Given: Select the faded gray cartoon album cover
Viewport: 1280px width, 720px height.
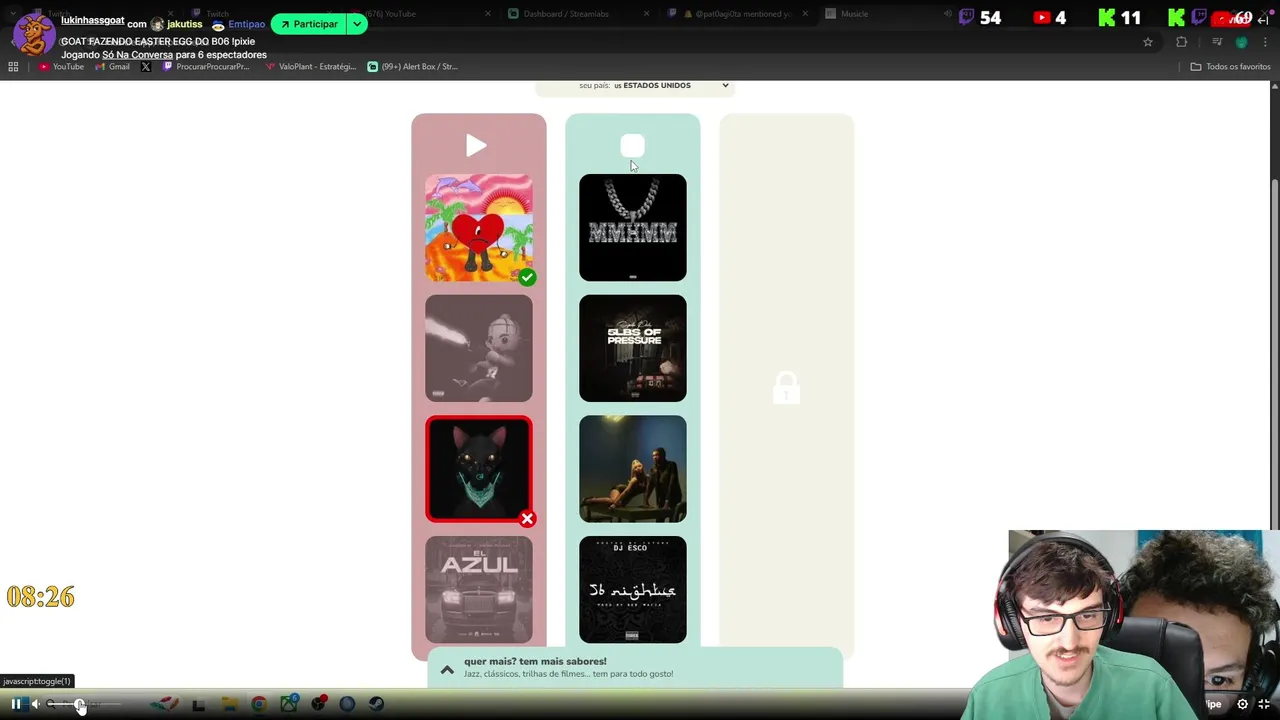Looking at the screenshot, I should (x=479, y=348).
